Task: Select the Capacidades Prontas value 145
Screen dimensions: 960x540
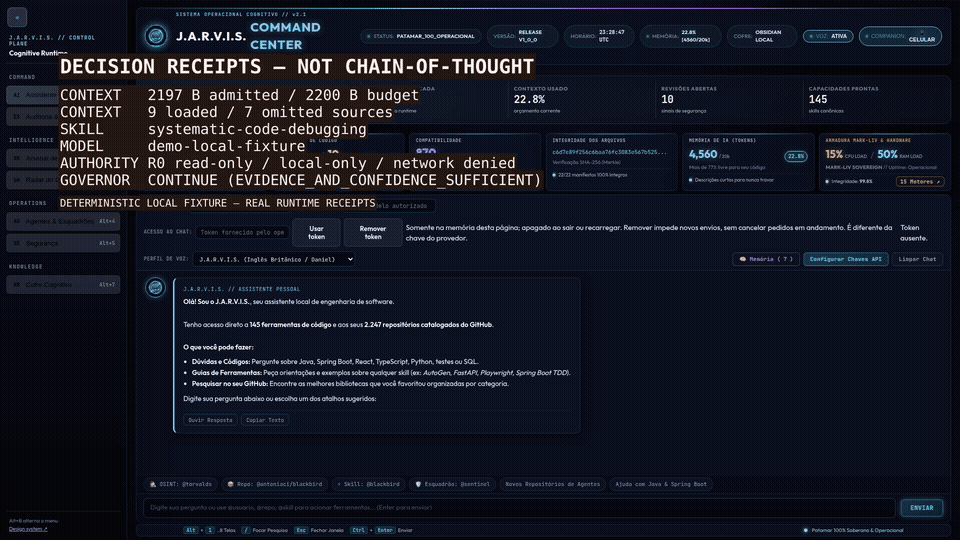Action: (x=818, y=99)
